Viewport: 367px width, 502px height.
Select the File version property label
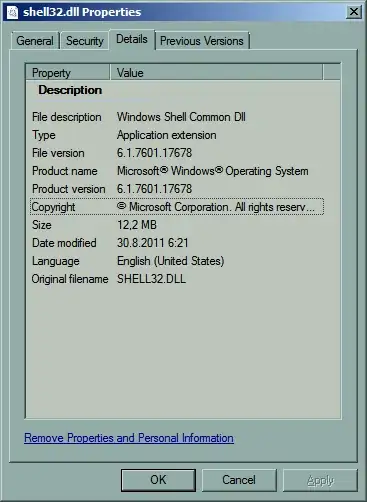(x=58, y=153)
